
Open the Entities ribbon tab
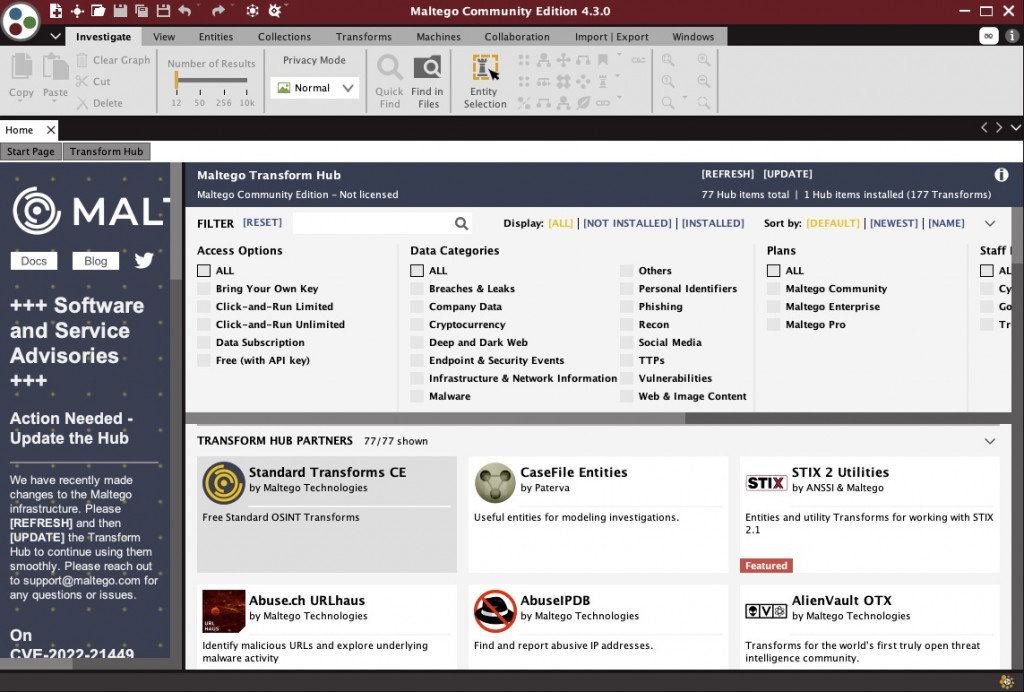[216, 37]
